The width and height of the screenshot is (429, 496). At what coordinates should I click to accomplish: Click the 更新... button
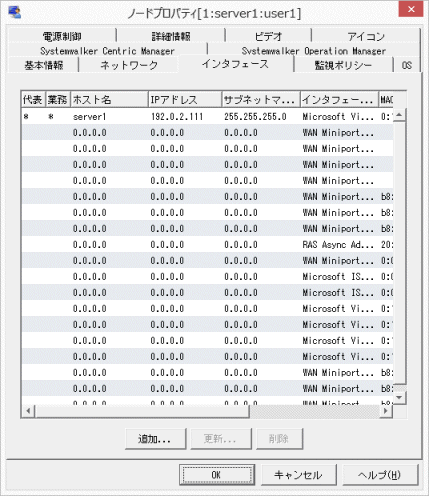pos(220,439)
